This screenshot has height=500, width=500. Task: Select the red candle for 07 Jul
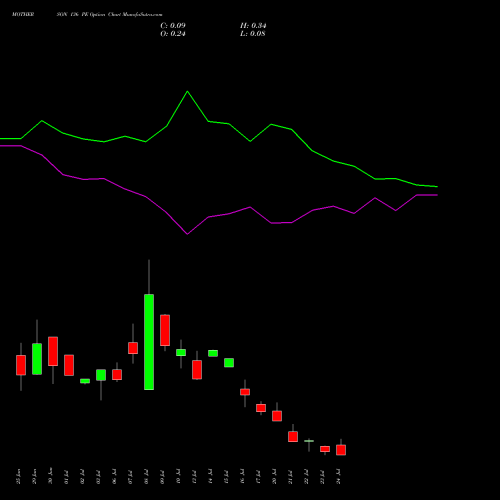133,348
